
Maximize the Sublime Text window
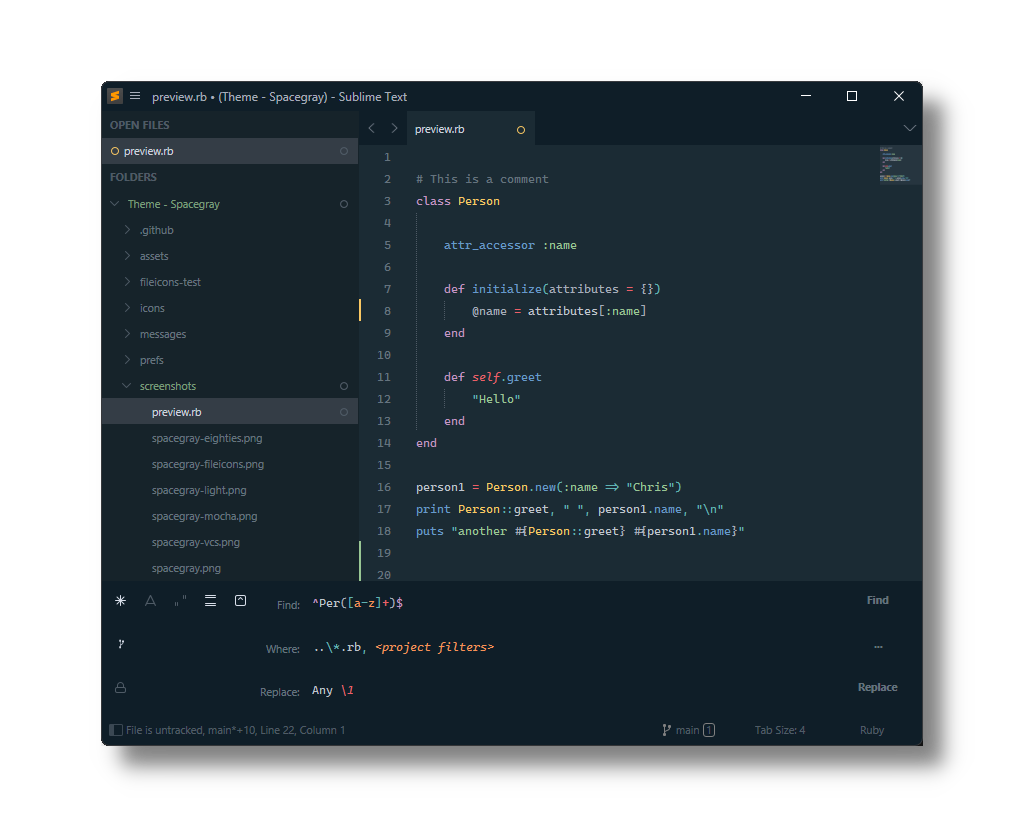point(852,96)
